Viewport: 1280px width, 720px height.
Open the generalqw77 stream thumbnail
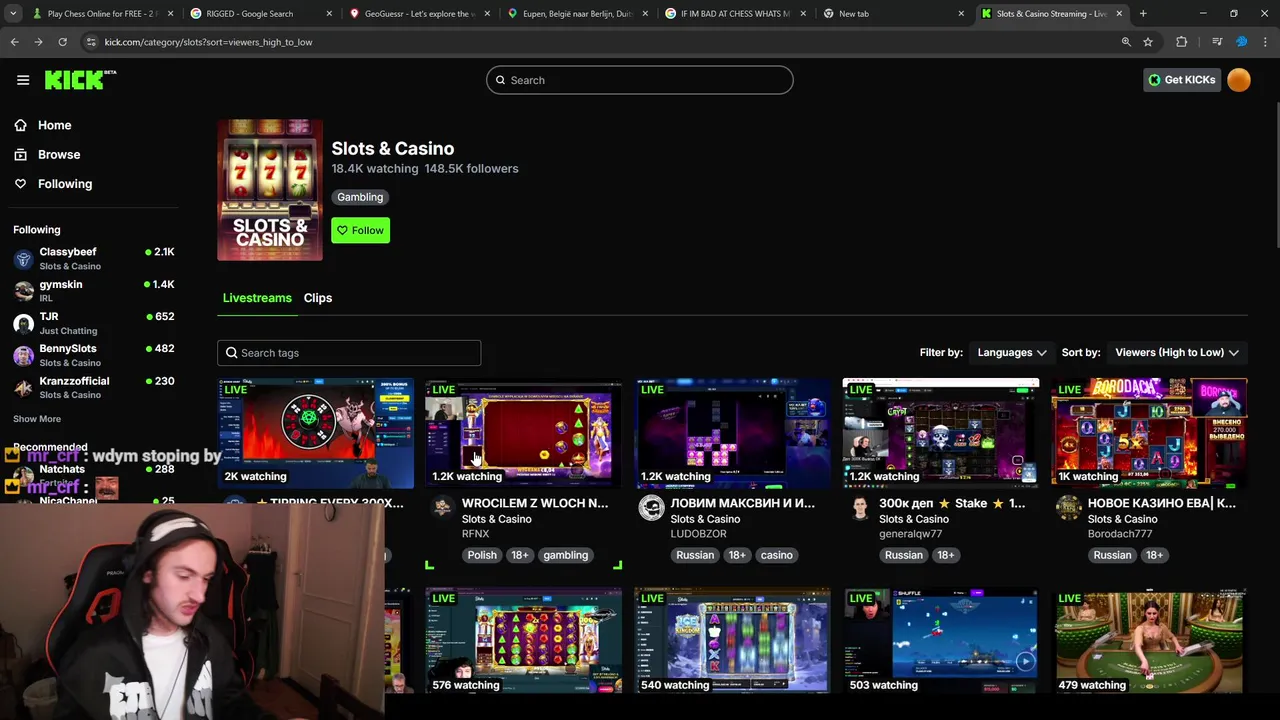(x=941, y=433)
